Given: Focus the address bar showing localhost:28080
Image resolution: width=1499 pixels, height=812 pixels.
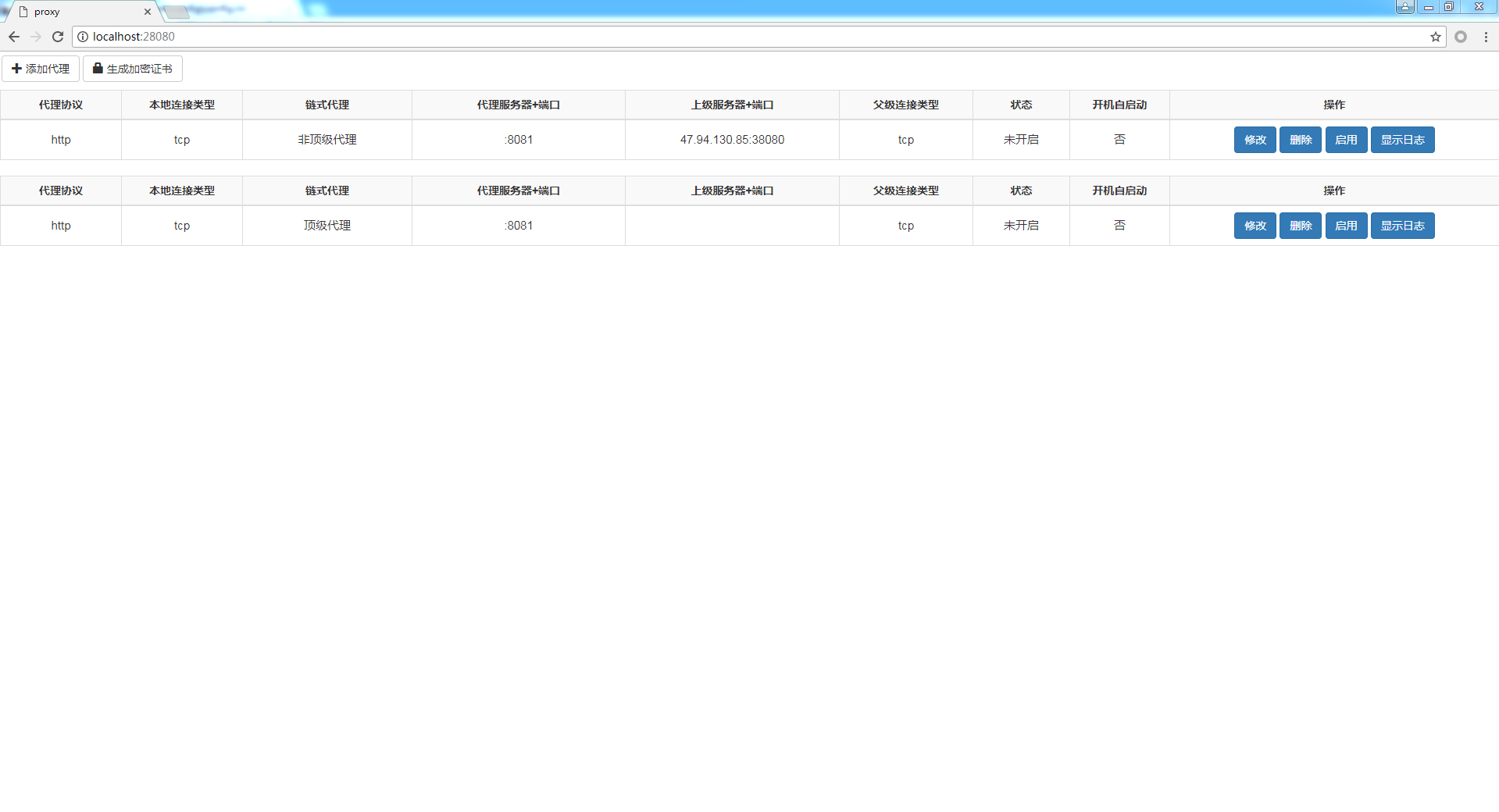Looking at the screenshot, I should coord(758,37).
